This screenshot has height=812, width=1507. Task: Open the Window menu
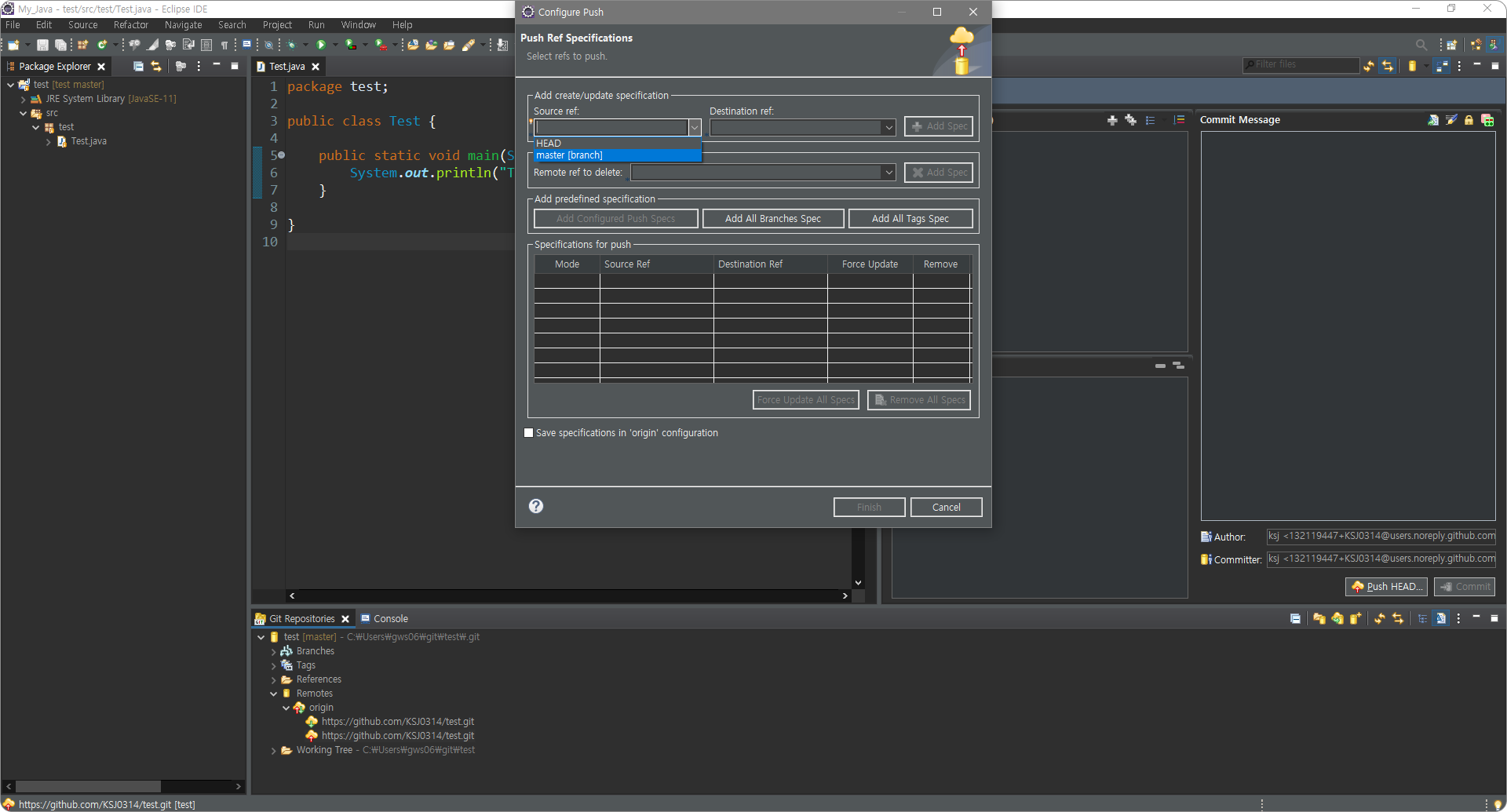pyautogui.click(x=358, y=25)
